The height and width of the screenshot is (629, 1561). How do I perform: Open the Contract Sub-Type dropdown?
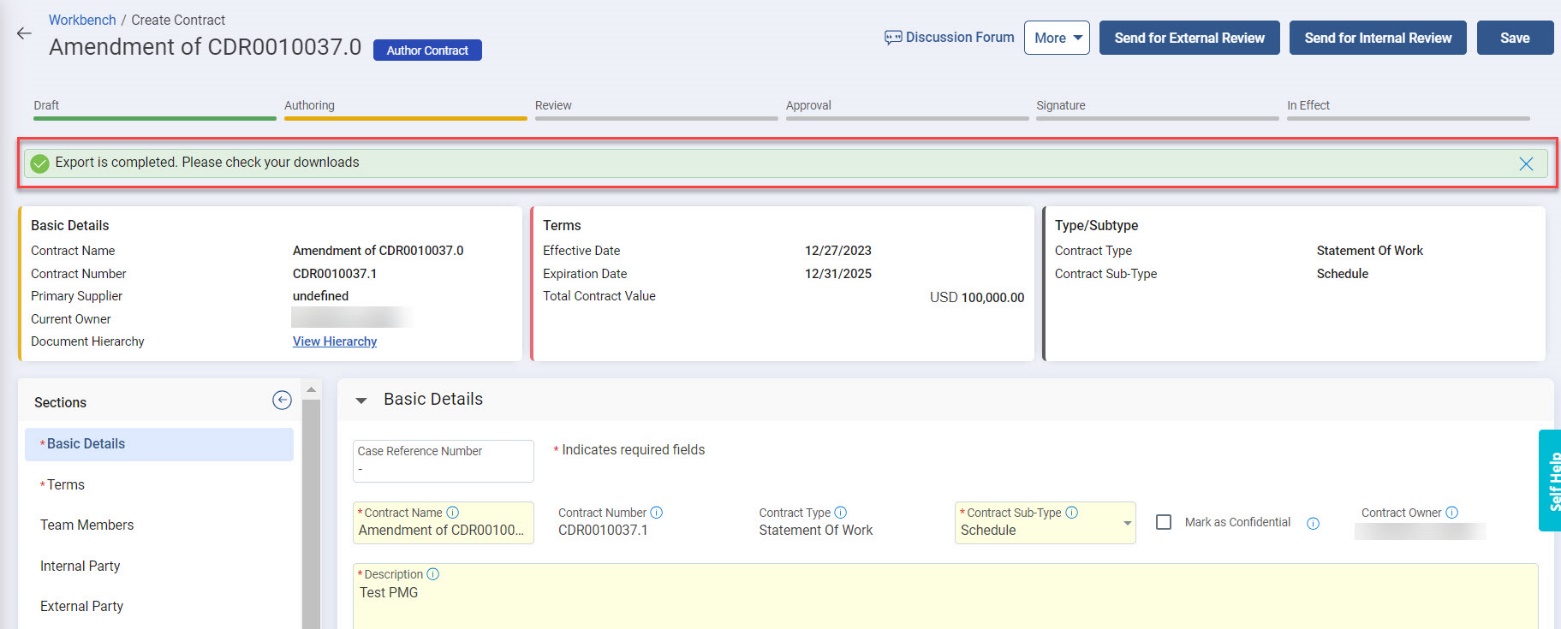(1127, 523)
